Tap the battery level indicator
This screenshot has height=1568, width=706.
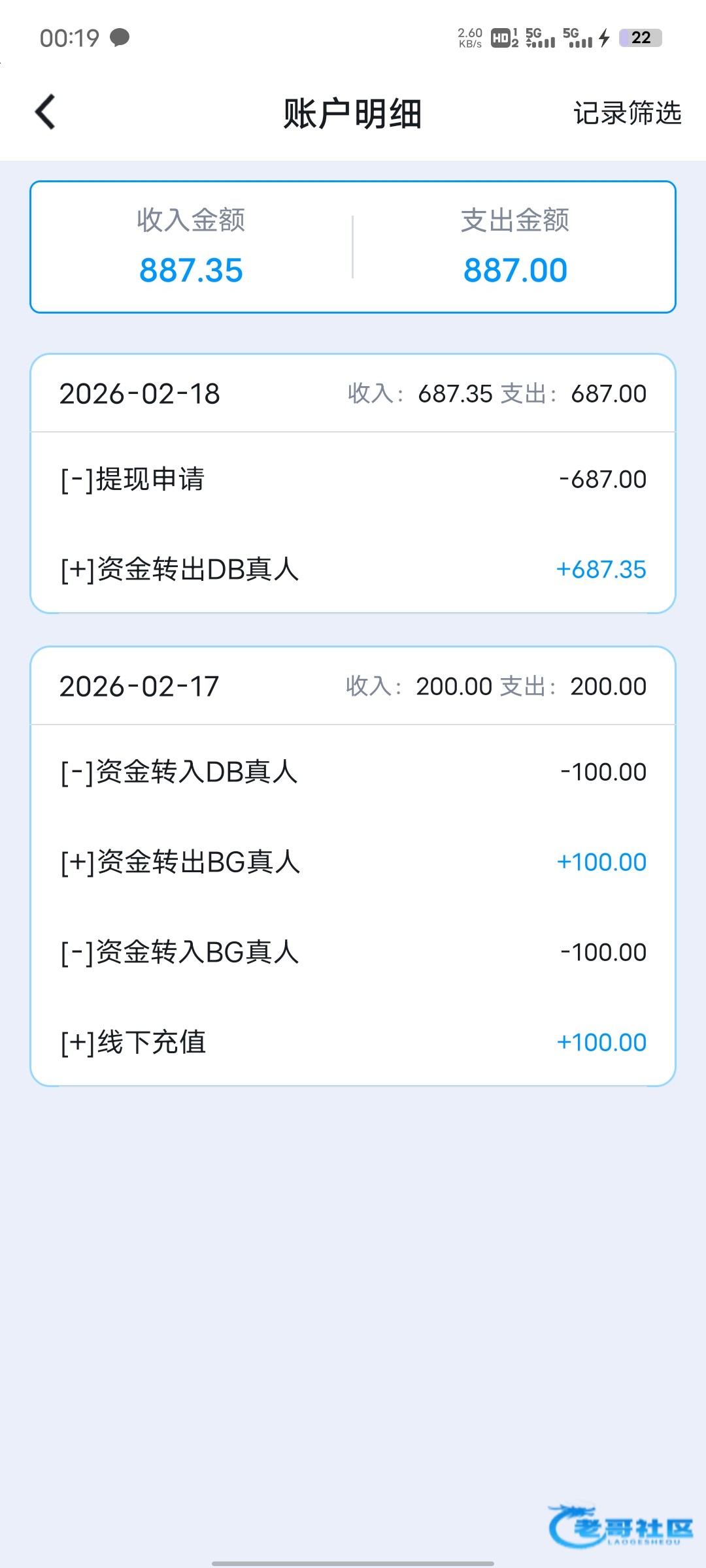tap(641, 38)
